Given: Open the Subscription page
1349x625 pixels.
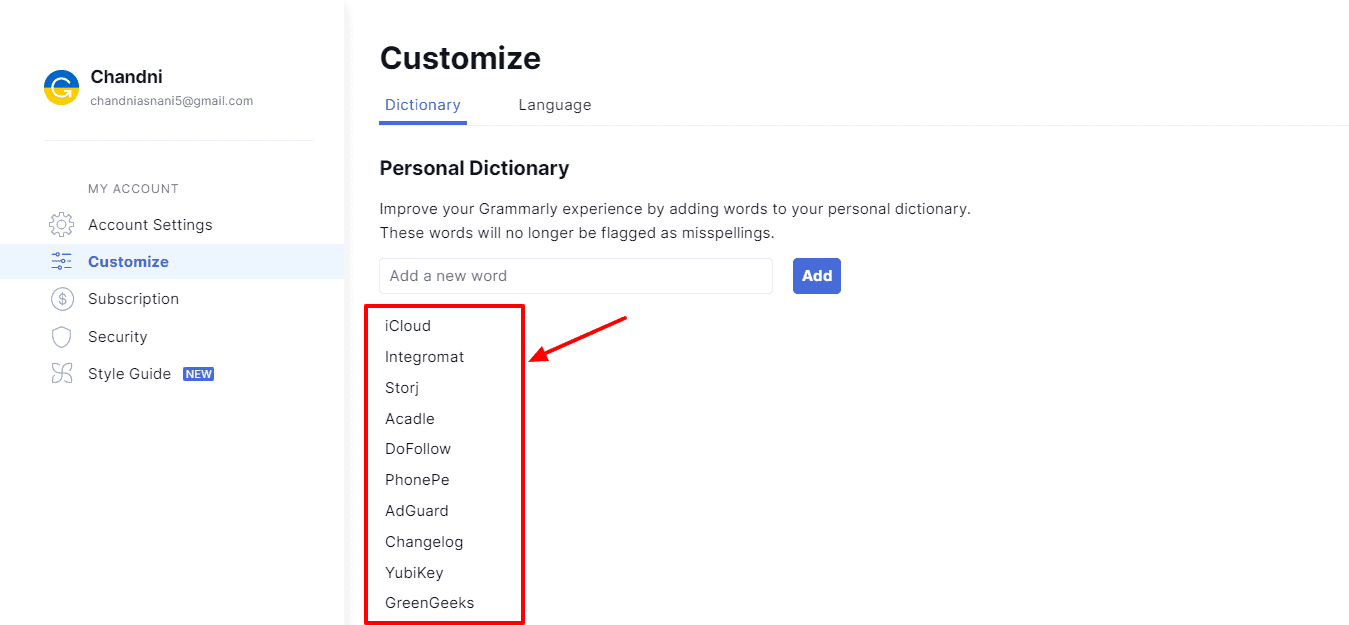Looking at the screenshot, I should tap(133, 299).
